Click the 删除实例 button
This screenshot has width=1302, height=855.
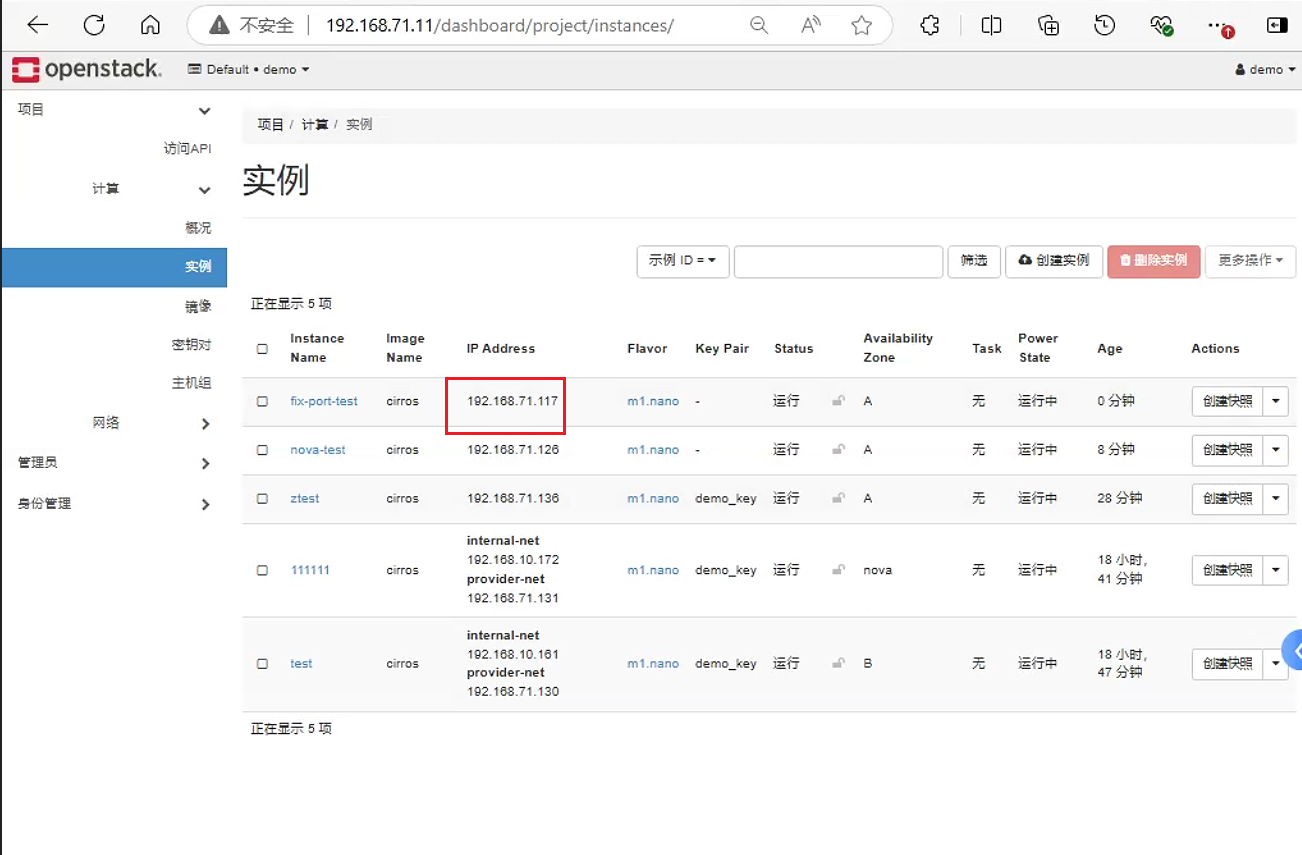(x=1154, y=261)
